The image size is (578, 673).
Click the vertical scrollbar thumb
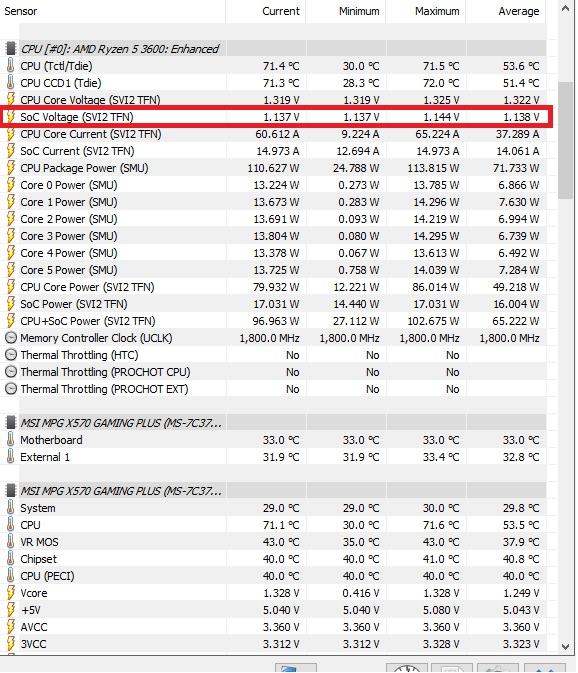pyautogui.click(x=566, y=140)
